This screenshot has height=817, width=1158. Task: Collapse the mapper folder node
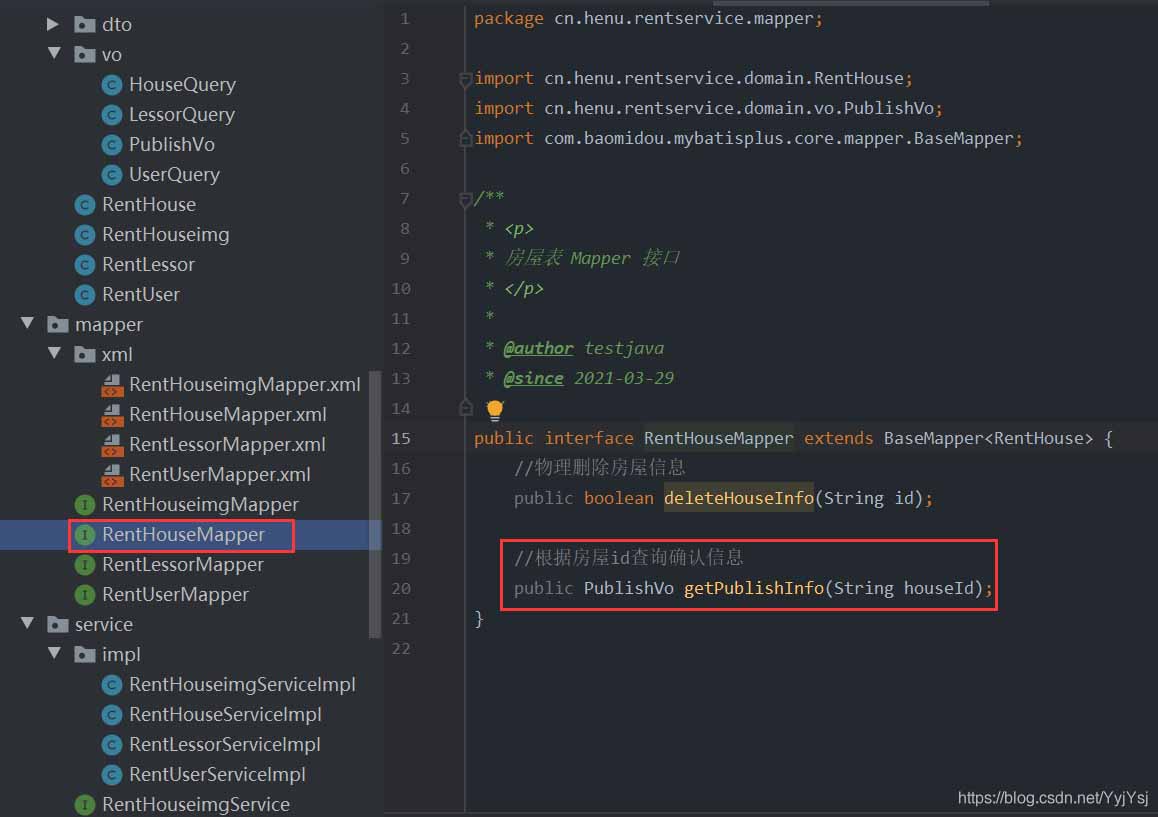27,324
